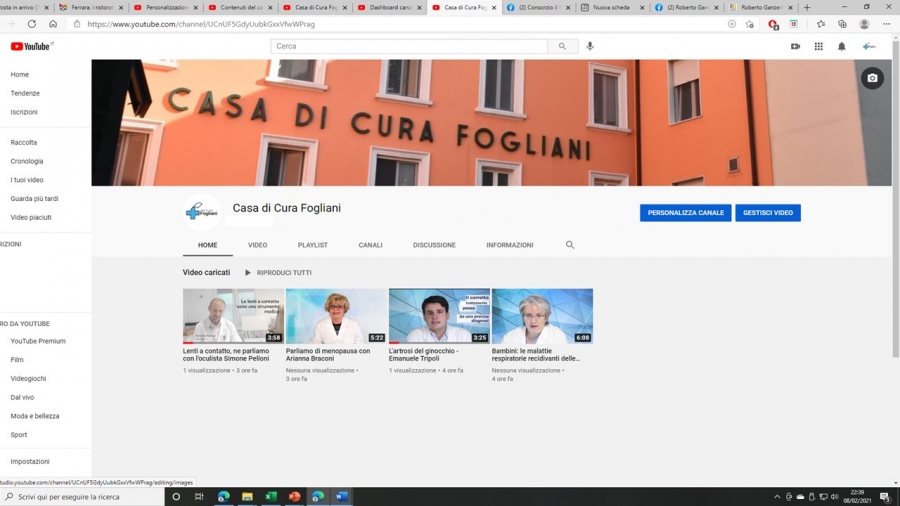Open Raccolta in the sidebar

pyautogui.click(x=24, y=142)
